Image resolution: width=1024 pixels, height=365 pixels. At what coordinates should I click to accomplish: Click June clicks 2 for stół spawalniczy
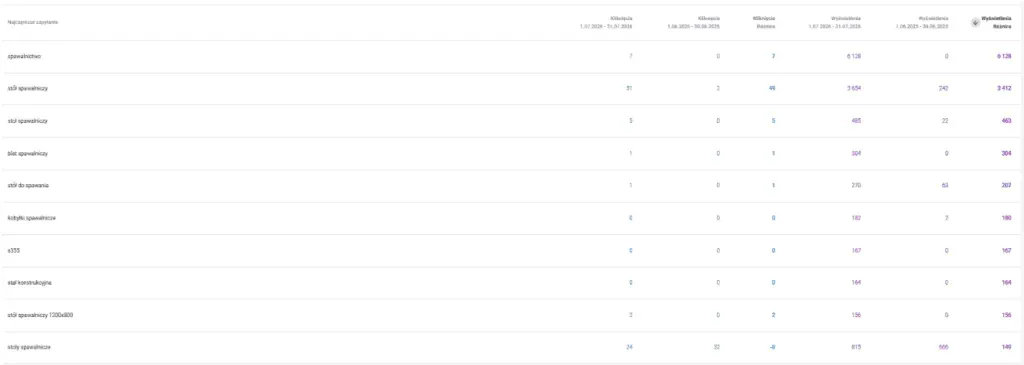click(x=718, y=89)
